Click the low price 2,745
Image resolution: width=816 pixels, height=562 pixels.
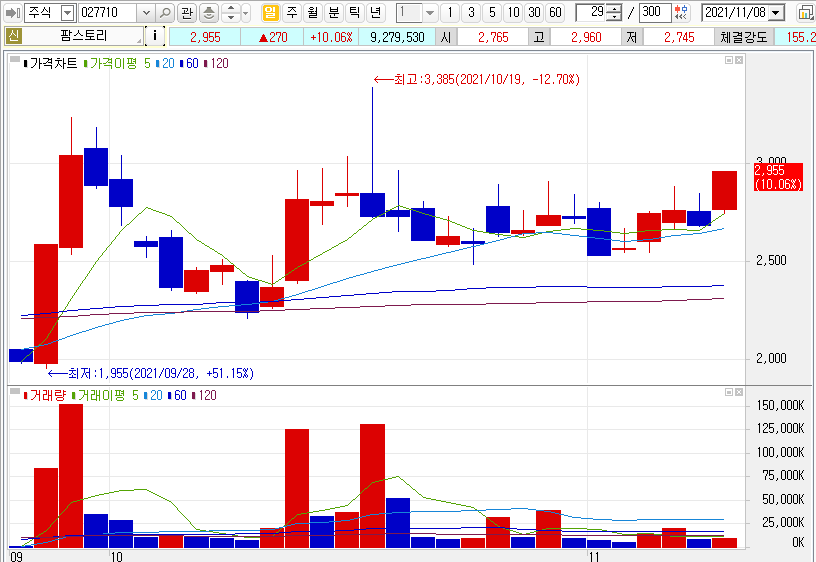[x=679, y=37]
